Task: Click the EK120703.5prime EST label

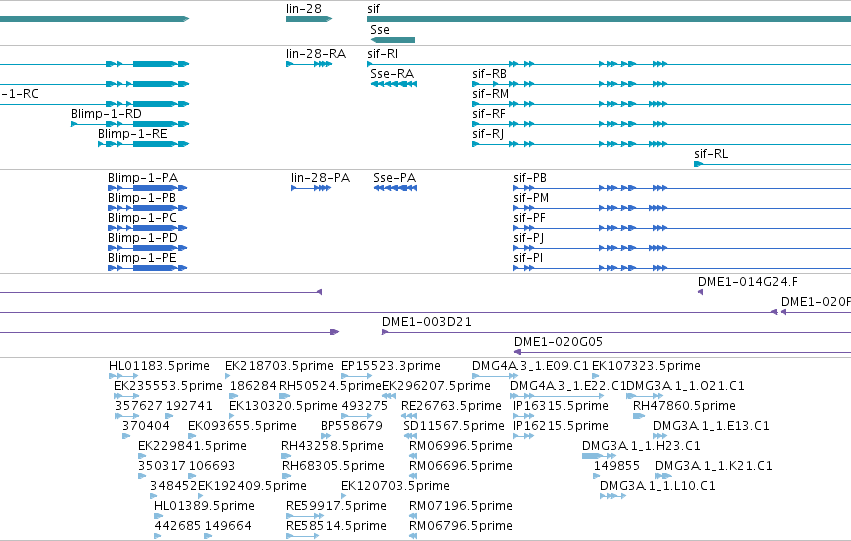Action: (x=396, y=487)
